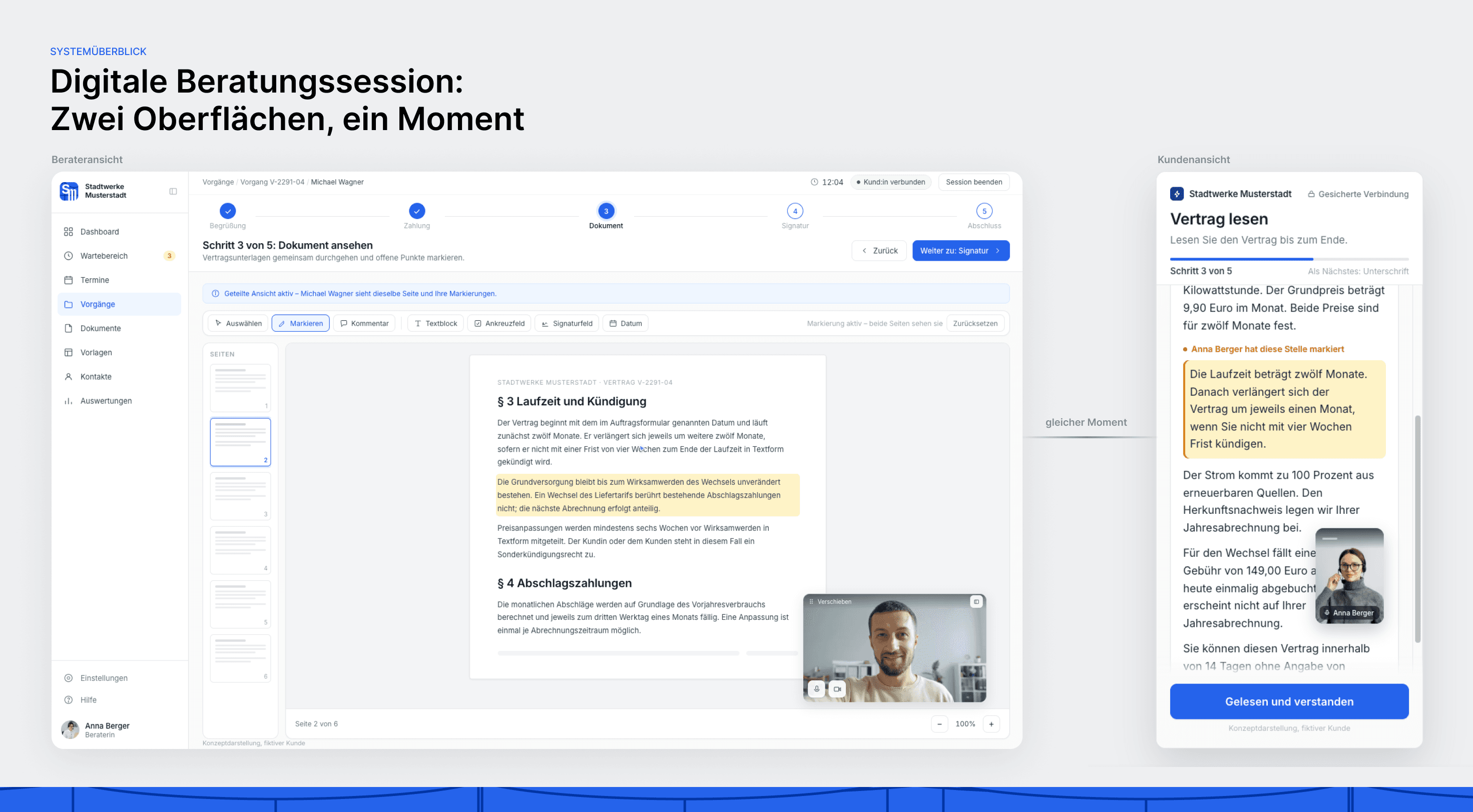Select Vorgänge in the sidebar
The width and height of the screenshot is (1473, 812).
click(x=119, y=304)
